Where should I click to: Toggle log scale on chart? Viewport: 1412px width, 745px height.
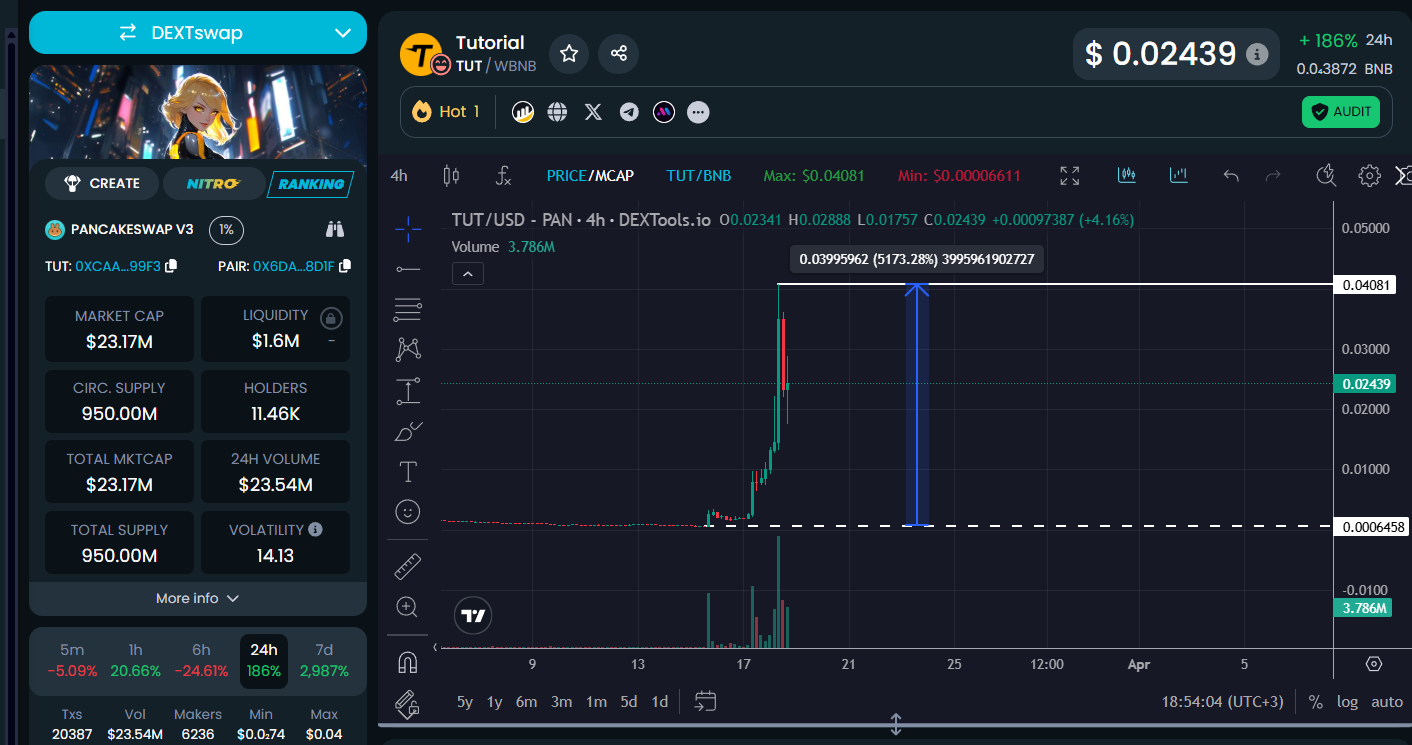1347,701
